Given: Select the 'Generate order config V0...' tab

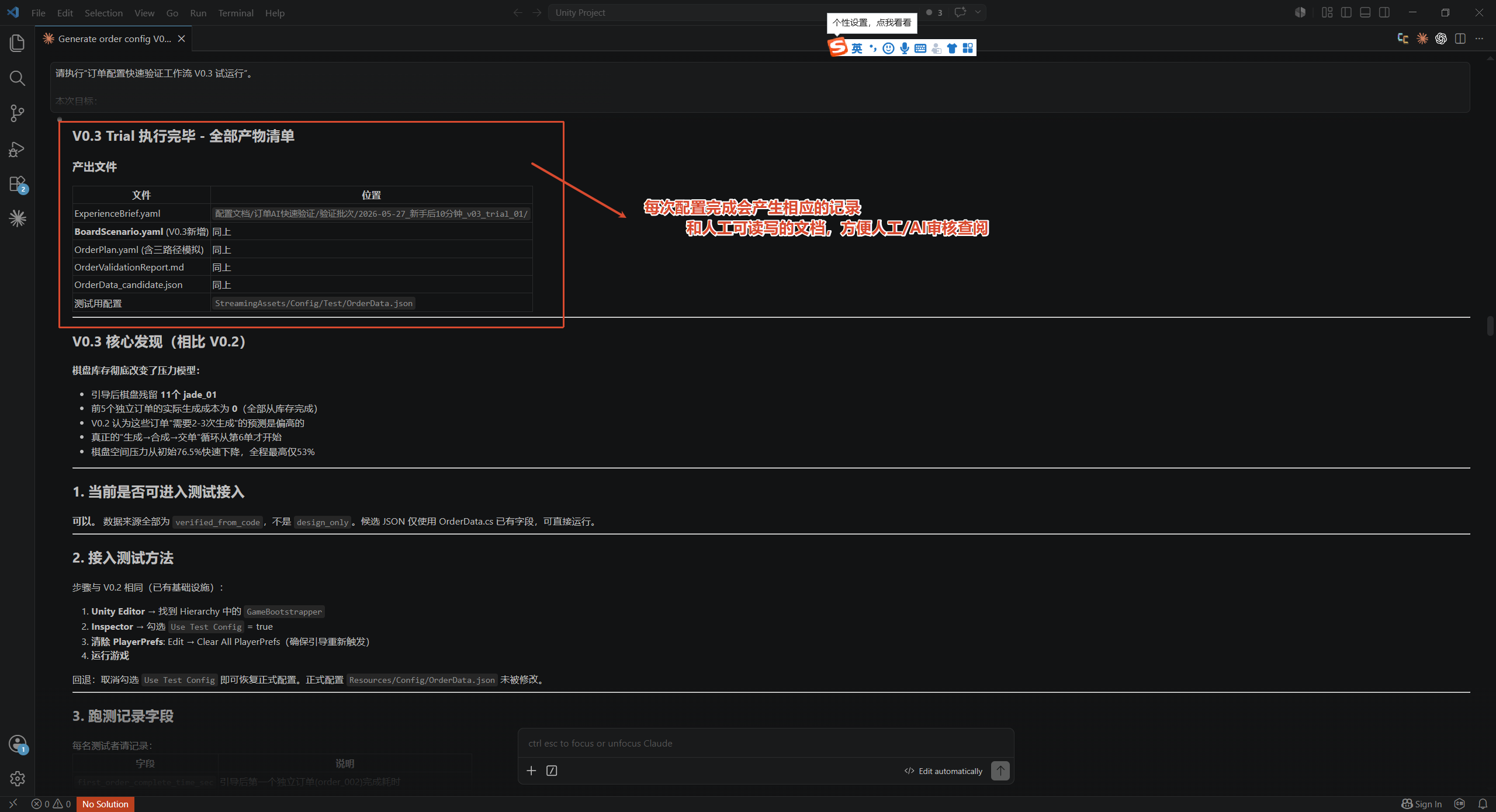Looking at the screenshot, I should click(x=115, y=39).
